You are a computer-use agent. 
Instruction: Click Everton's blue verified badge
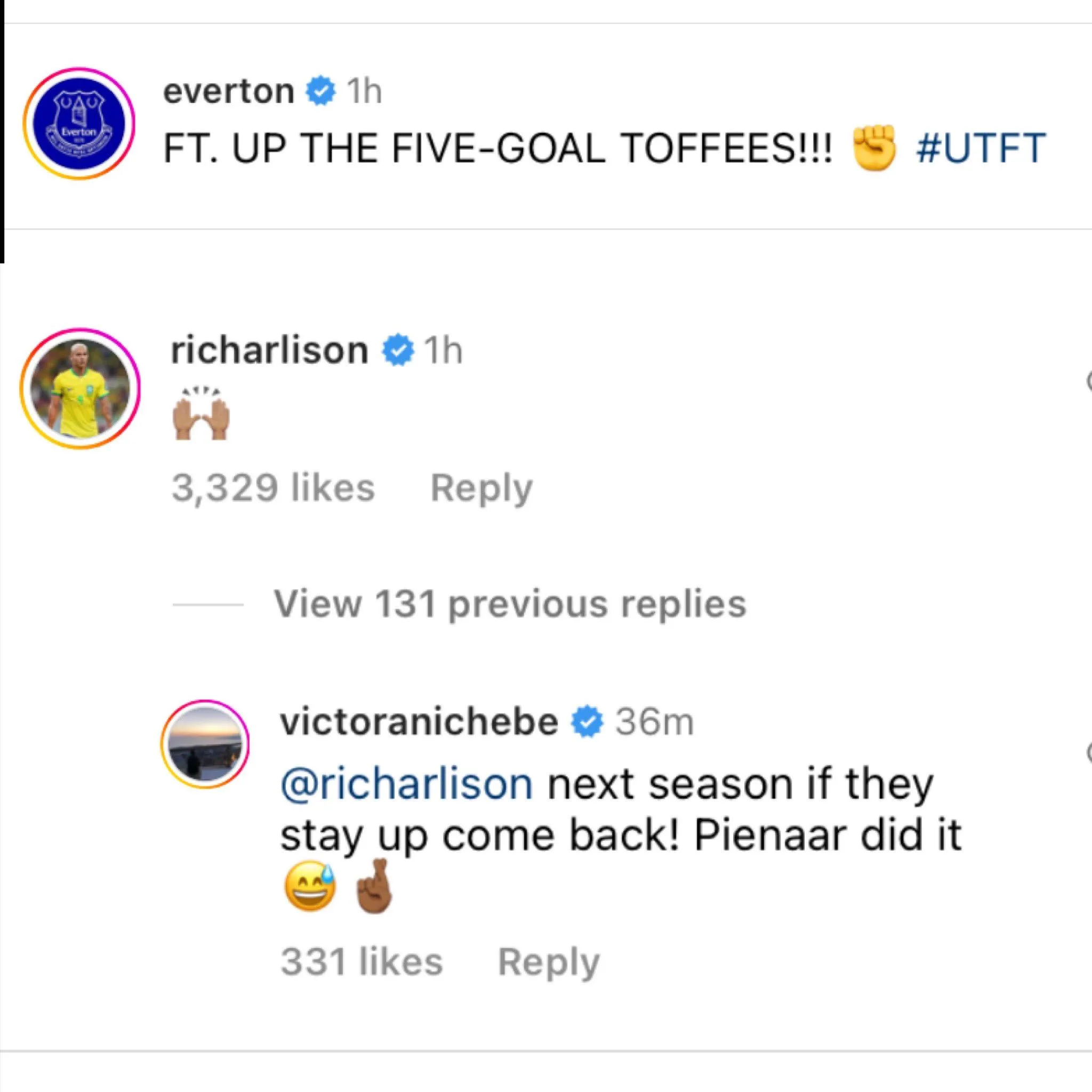click(x=320, y=91)
